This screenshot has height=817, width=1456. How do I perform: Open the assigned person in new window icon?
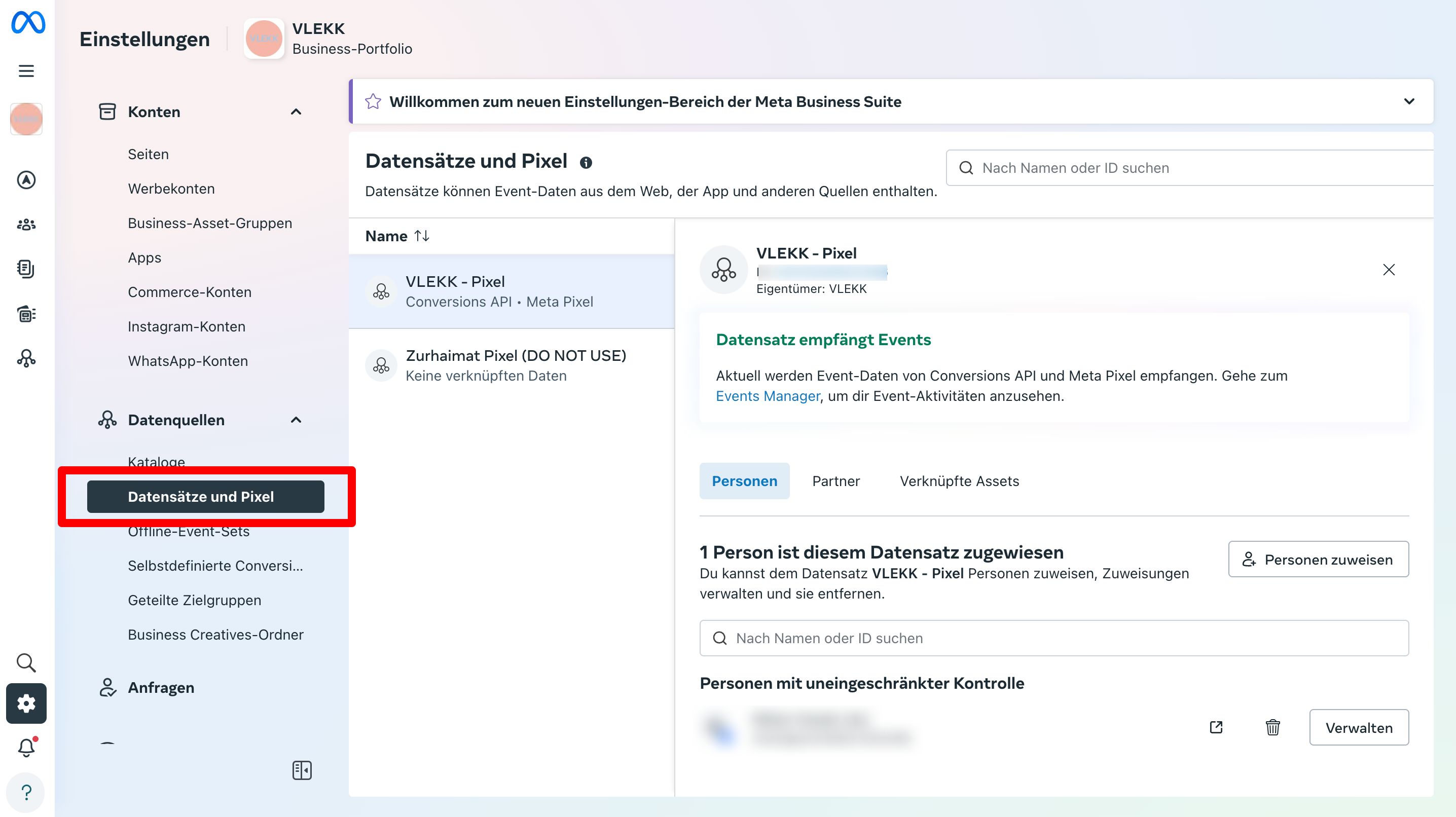(x=1216, y=727)
